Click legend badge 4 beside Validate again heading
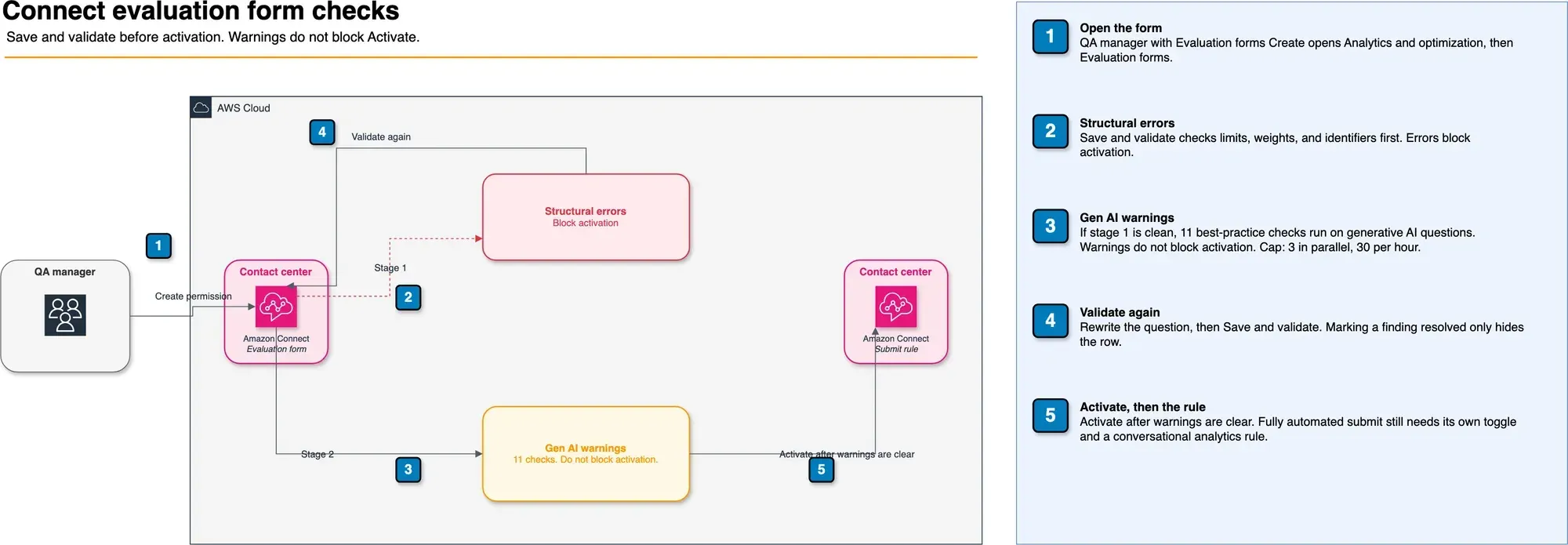Viewport: 1568px width, 545px height. (1051, 321)
